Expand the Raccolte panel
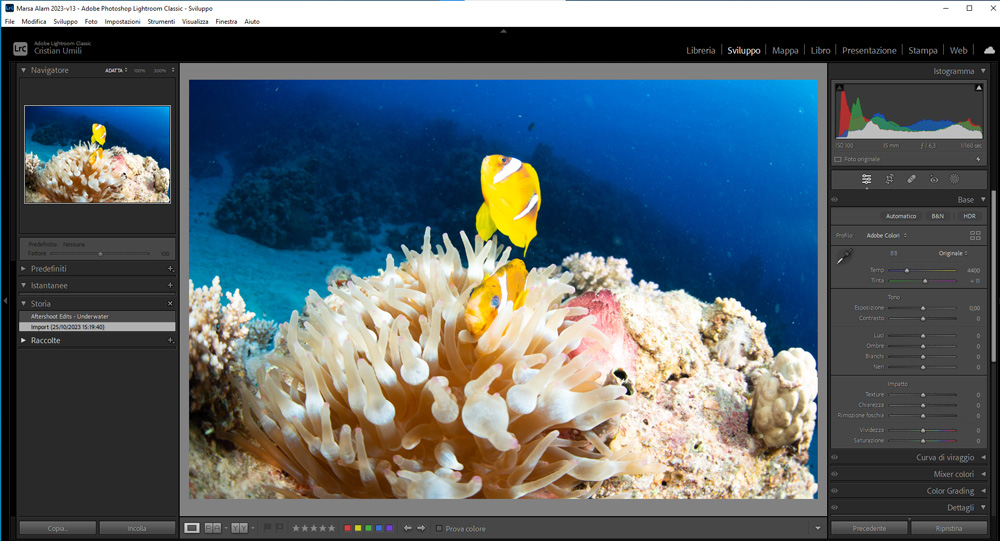1000x541 pixels. (24, 340)
